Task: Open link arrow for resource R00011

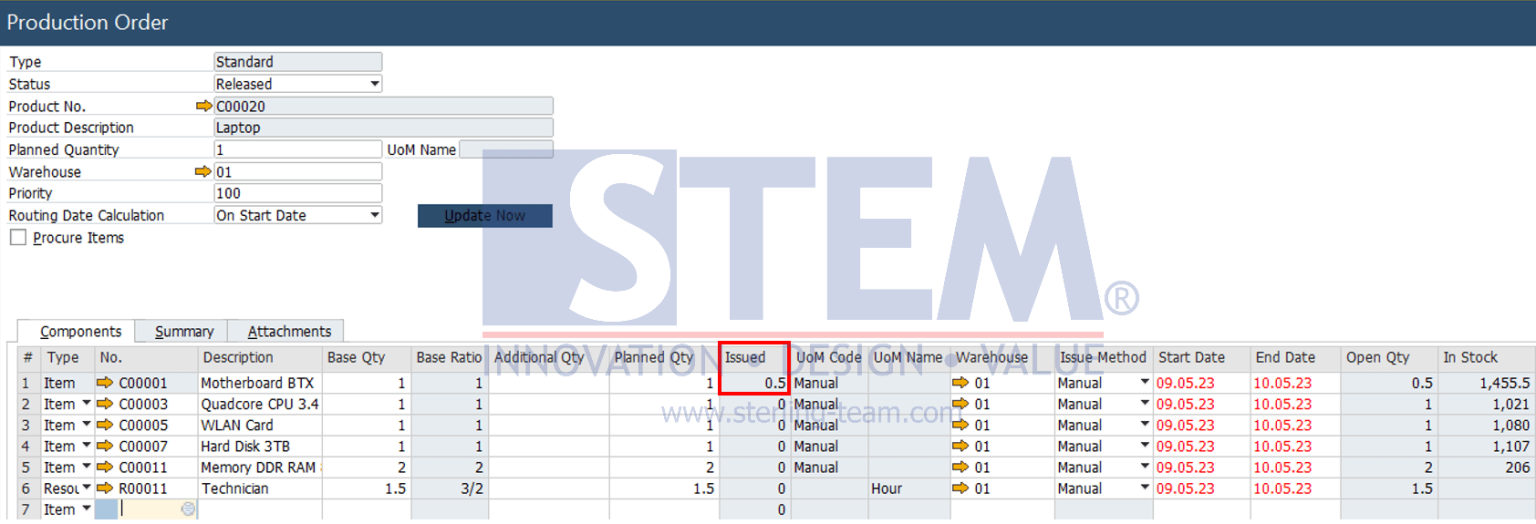Action: click(105, 488)
